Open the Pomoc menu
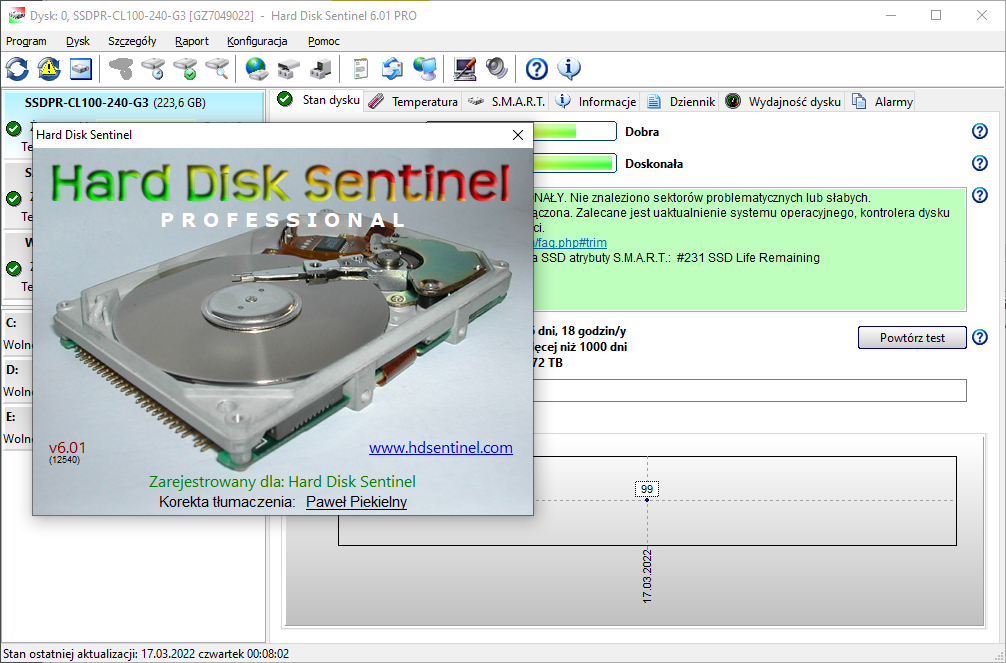Viewport: 1006px width, 663px height. [x=323, y=41]
